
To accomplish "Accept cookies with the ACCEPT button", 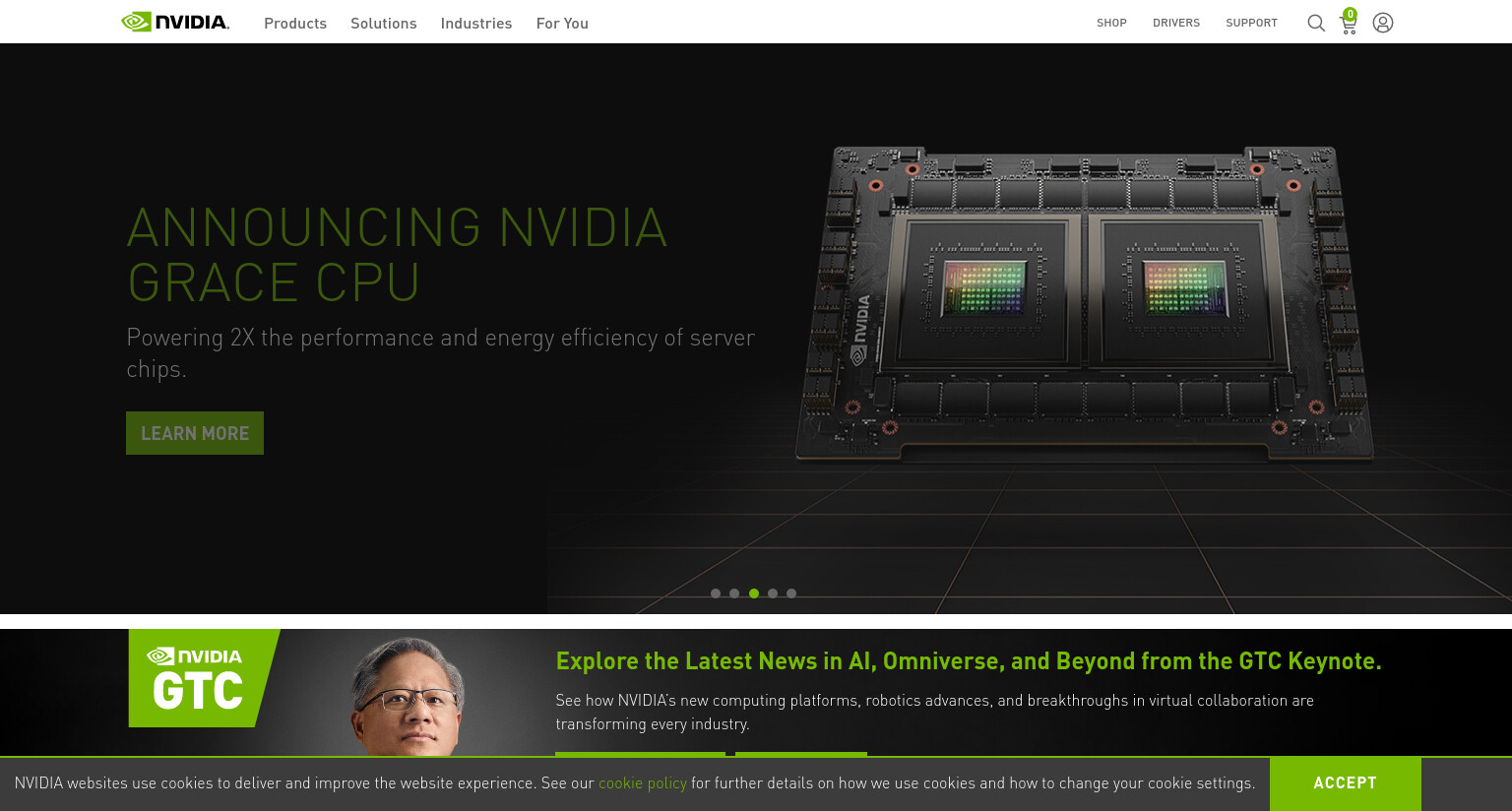I will (x=1345, y=783).
